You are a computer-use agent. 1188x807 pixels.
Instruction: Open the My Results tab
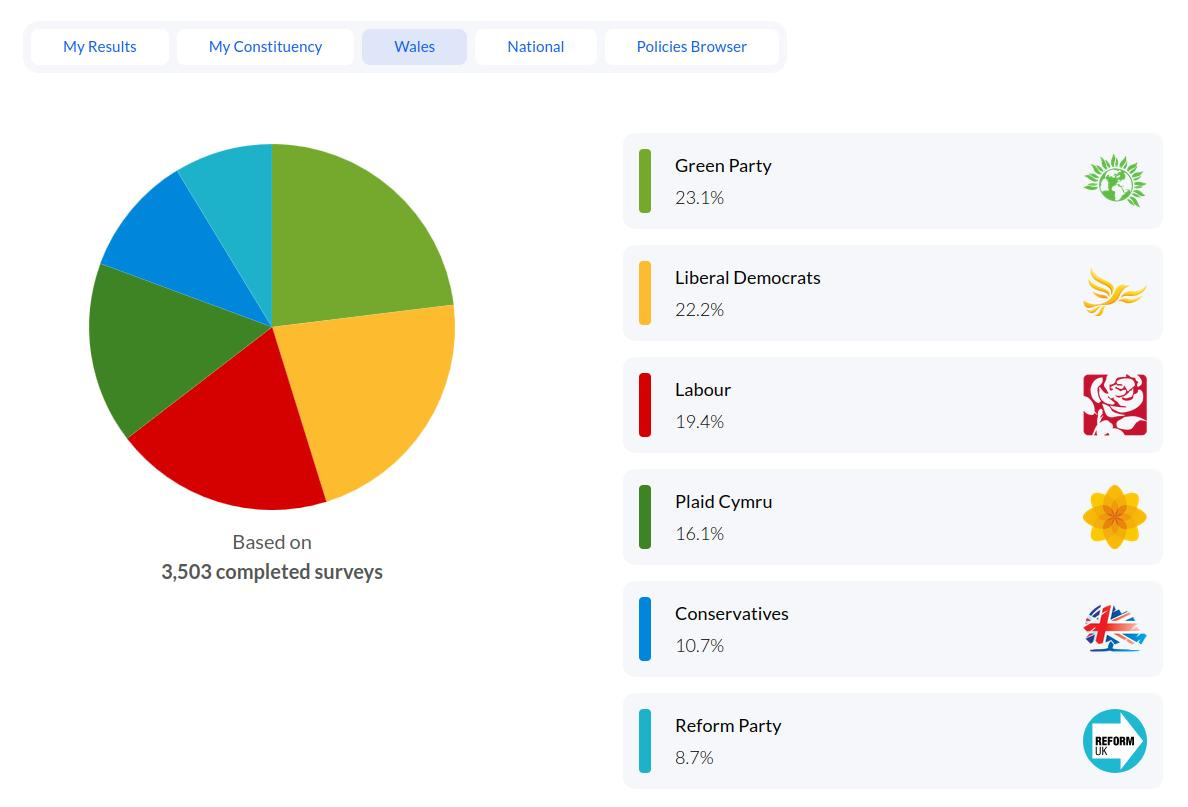coord(99,47)
